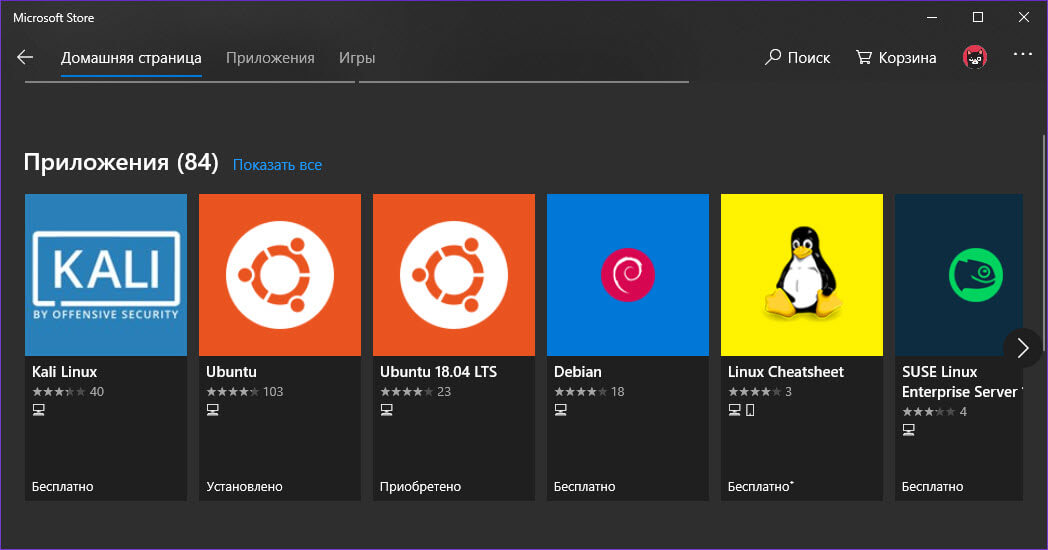
Task: Open the user profile avatar
Action: pyautogui.click(x=974, y=57)
